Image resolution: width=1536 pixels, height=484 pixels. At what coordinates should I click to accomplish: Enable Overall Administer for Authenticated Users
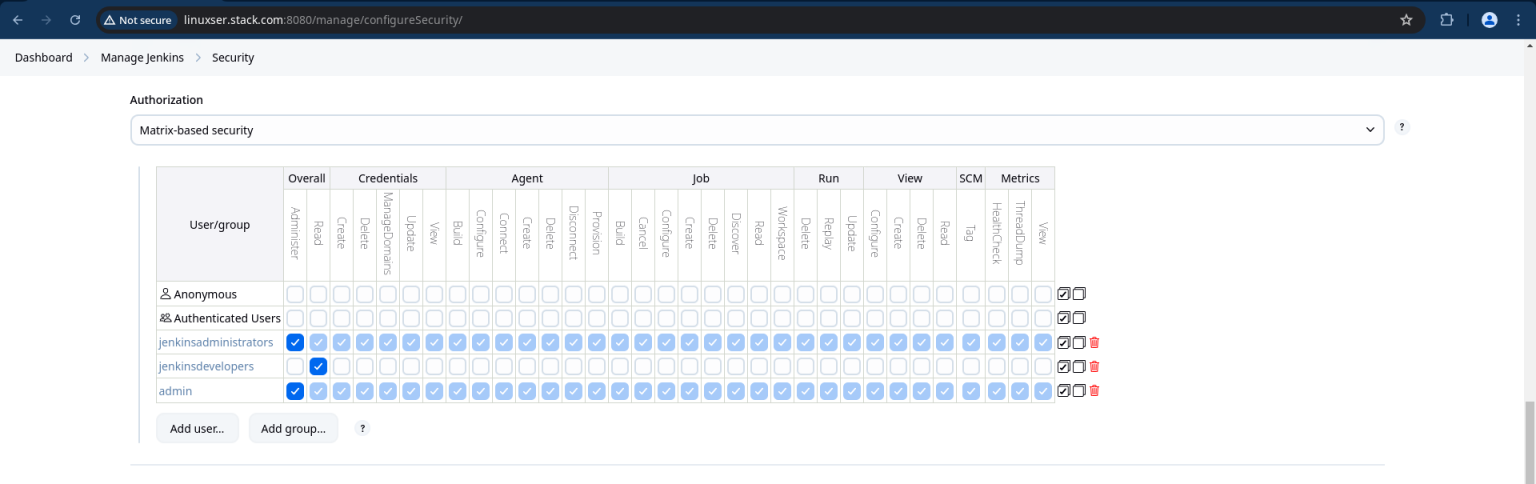pos(295,318)
